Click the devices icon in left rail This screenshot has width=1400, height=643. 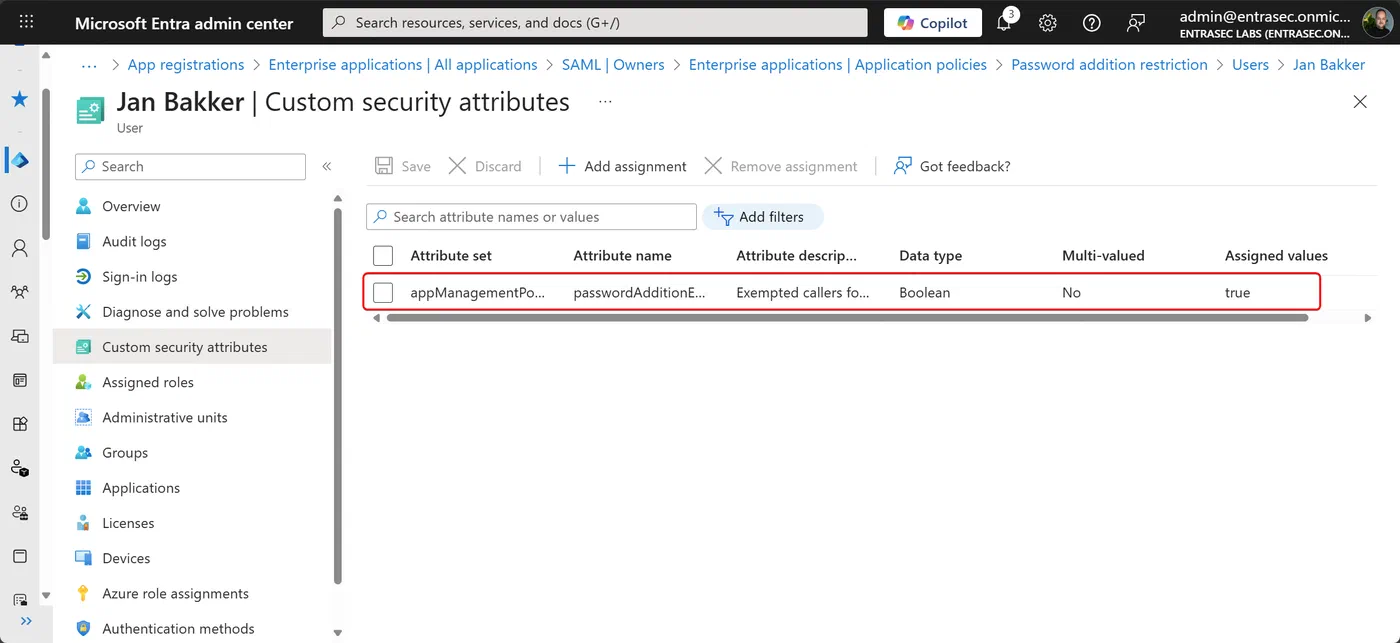point(19,336)
